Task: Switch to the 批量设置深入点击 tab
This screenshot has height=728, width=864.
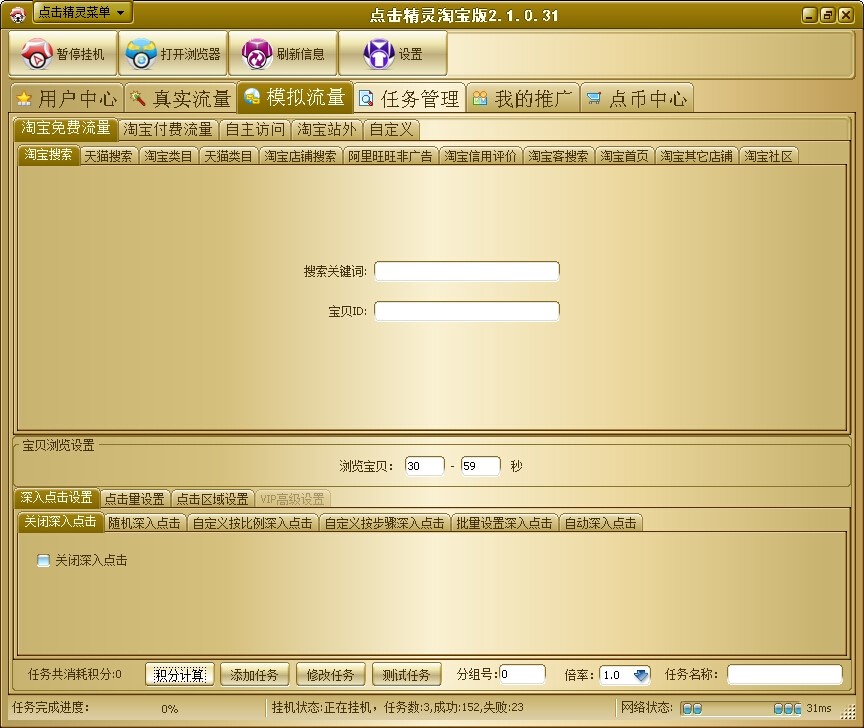Action: coord(504,523)
